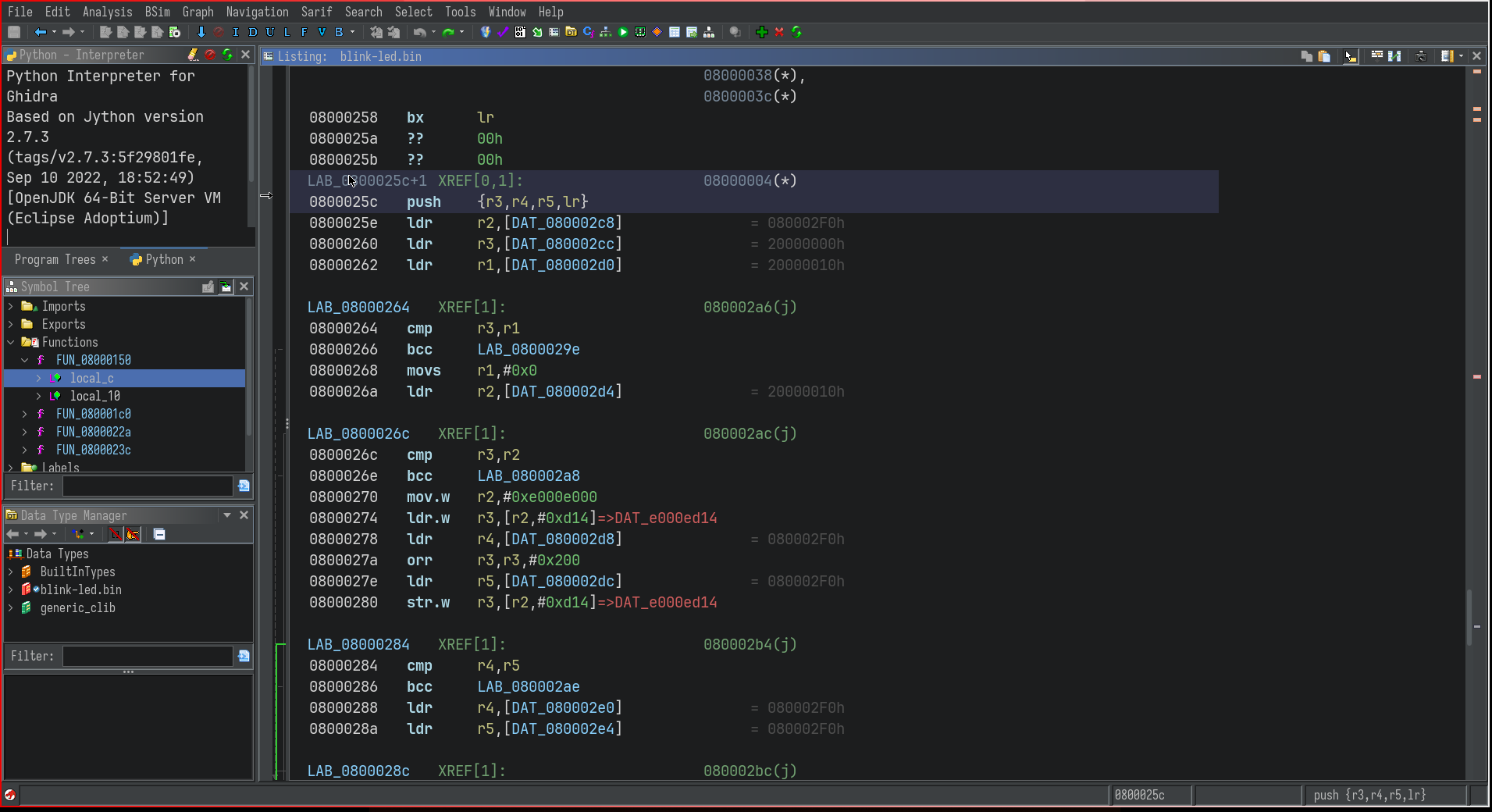Expand the Imports folder in Symbol Tree
This screenshot has height=812, width=1492.
[11, 306]
